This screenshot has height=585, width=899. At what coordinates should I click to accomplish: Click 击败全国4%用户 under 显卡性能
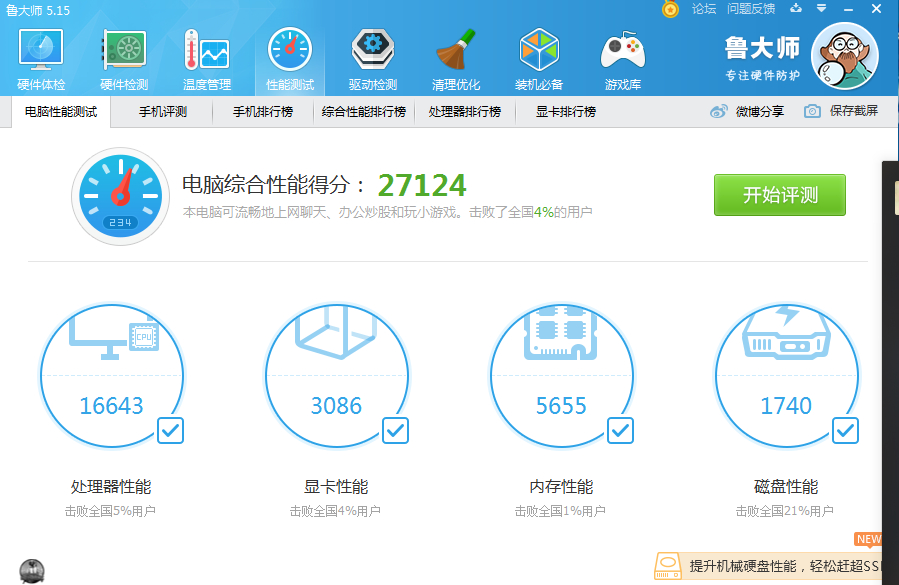335,511
